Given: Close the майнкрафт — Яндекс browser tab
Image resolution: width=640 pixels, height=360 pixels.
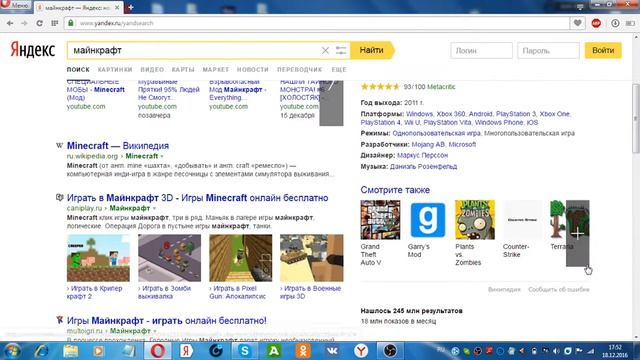Looking at the screenshot, I should click(117, 7).
